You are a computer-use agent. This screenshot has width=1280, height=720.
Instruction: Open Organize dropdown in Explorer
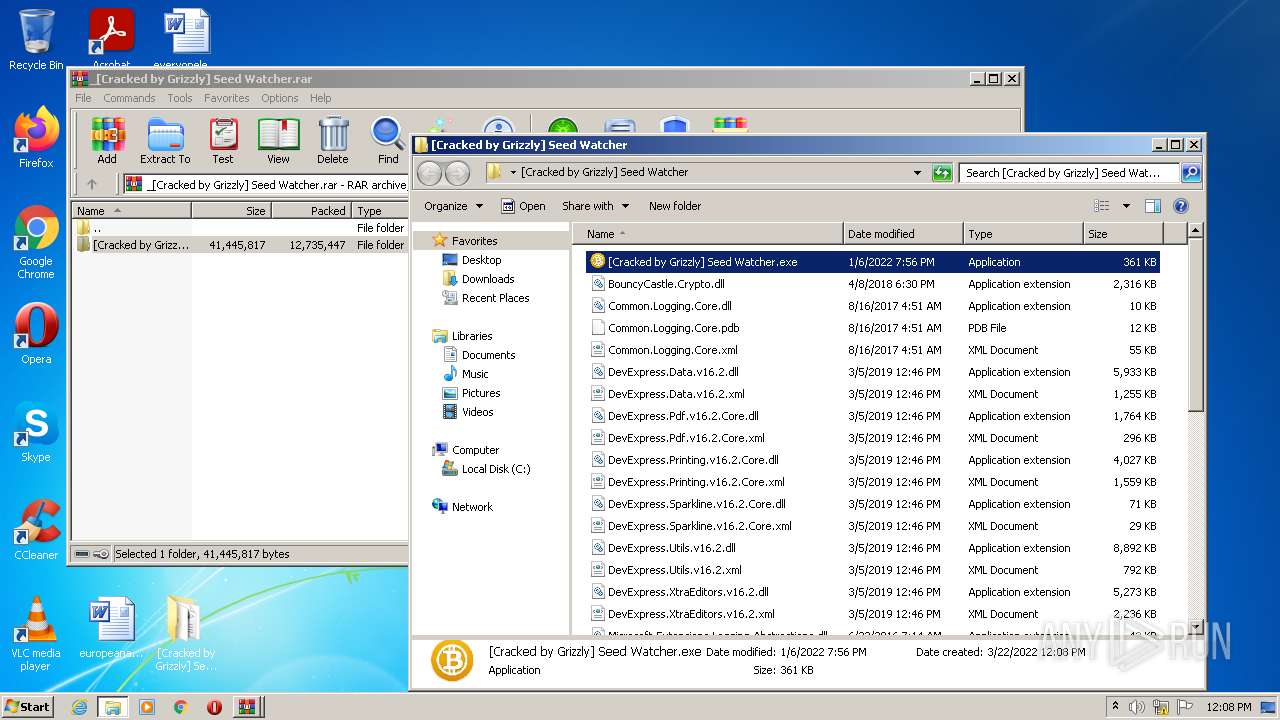click(x=453, y=206)
